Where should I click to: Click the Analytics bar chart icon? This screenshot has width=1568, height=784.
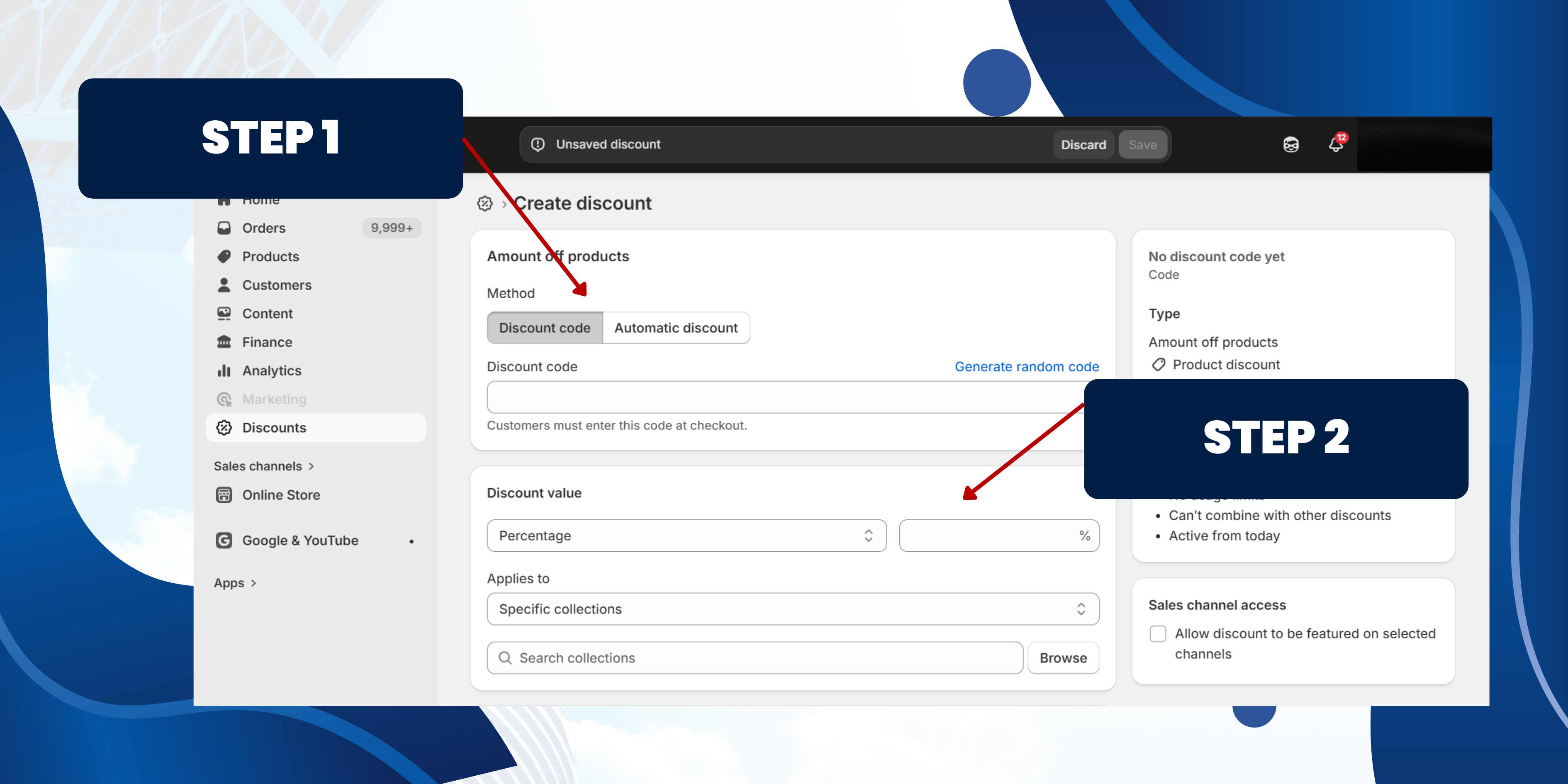point(224,370)
